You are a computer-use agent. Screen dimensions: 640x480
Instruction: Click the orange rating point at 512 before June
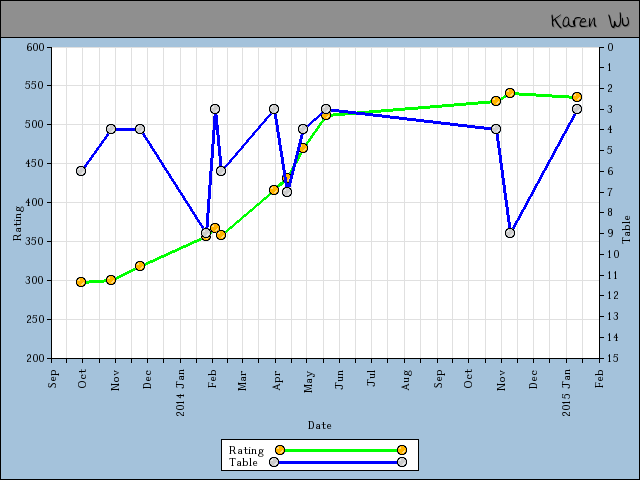326,115
